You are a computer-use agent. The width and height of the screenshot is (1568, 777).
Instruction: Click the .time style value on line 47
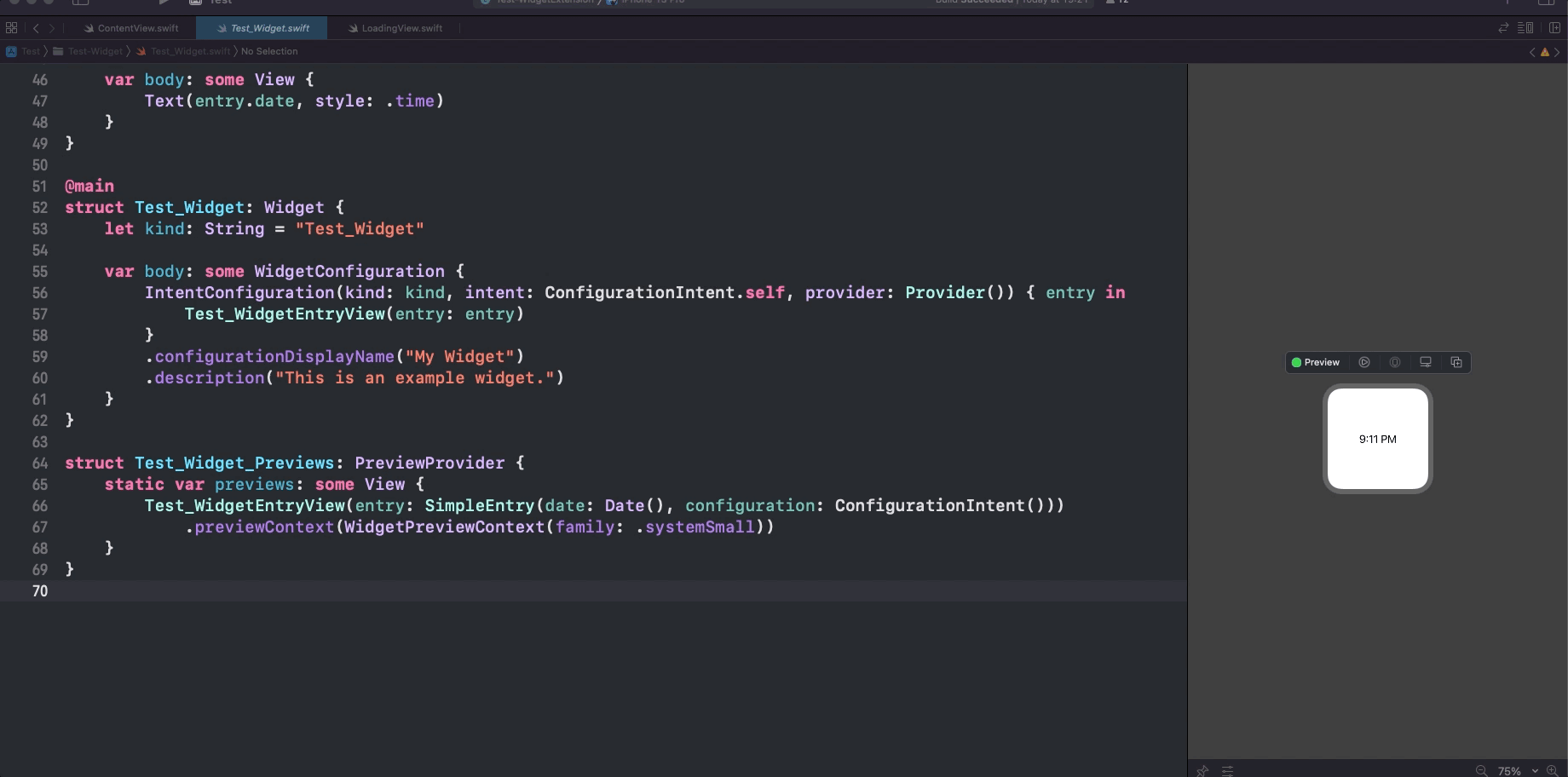click(410, 101)
